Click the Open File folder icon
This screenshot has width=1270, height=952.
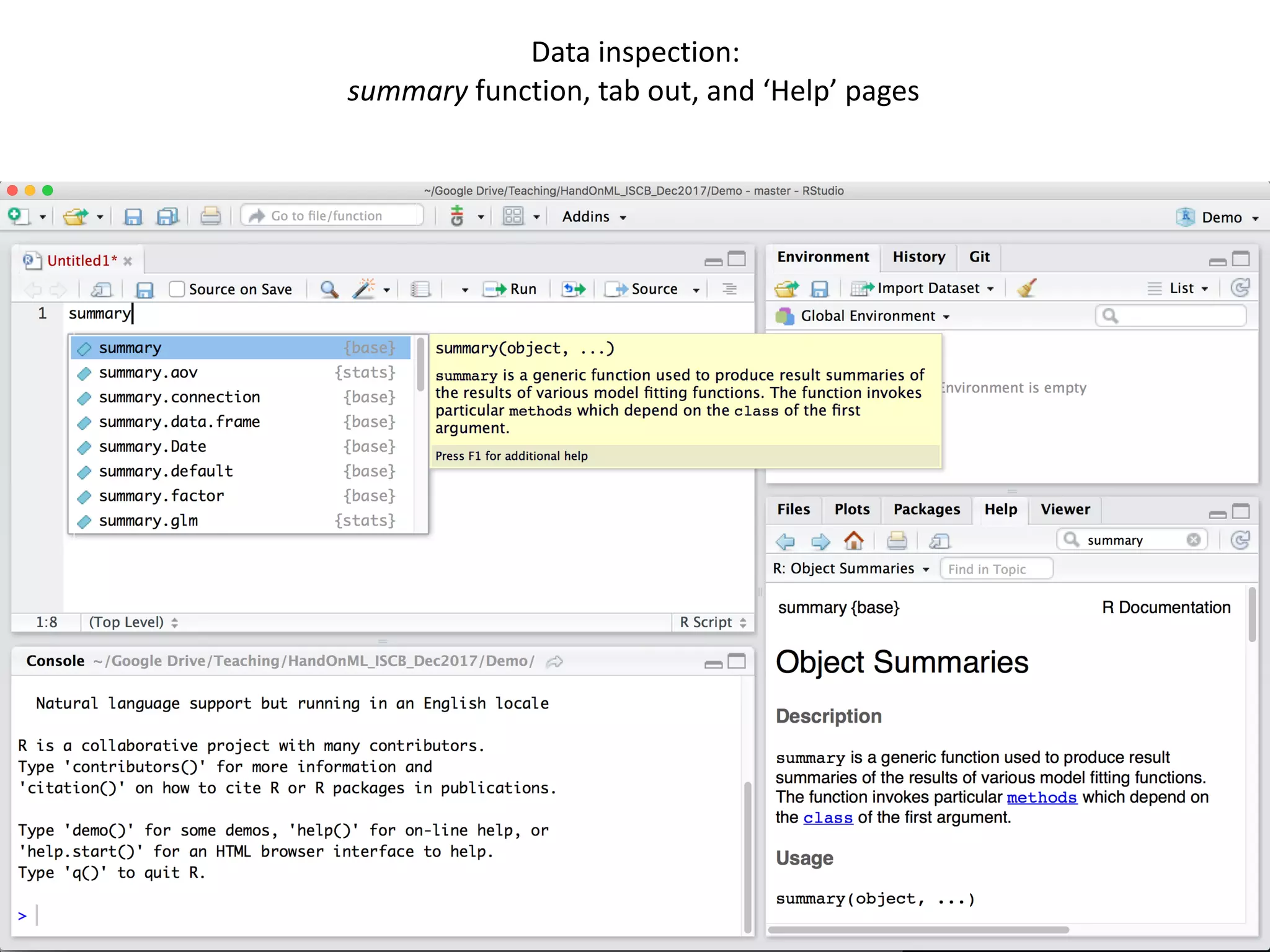[x=76, y=216]
